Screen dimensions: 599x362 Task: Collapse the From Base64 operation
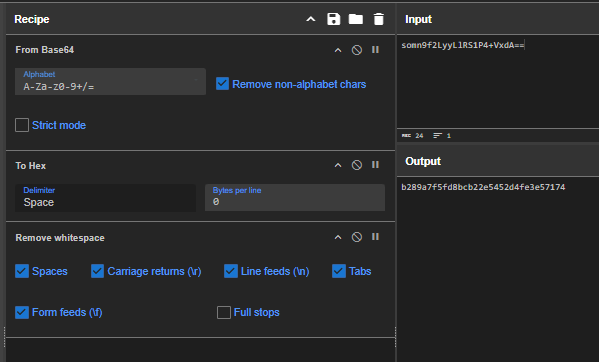338,50
